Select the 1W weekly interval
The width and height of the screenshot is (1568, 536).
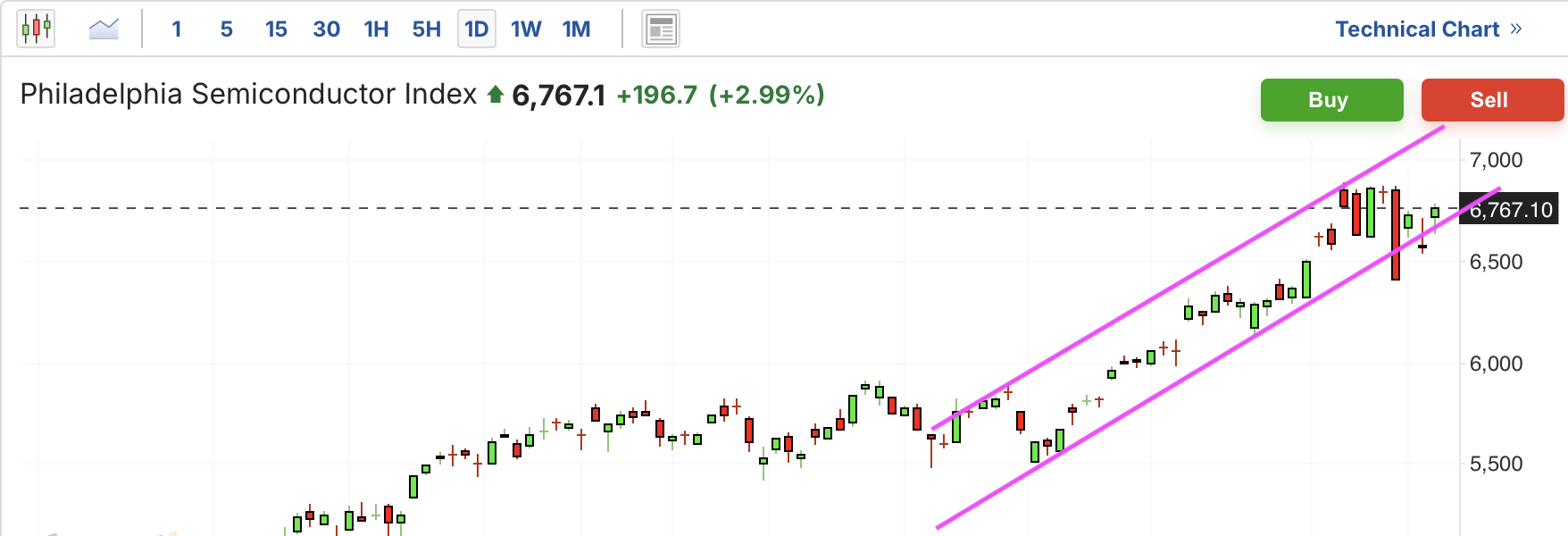click(526, 29)
